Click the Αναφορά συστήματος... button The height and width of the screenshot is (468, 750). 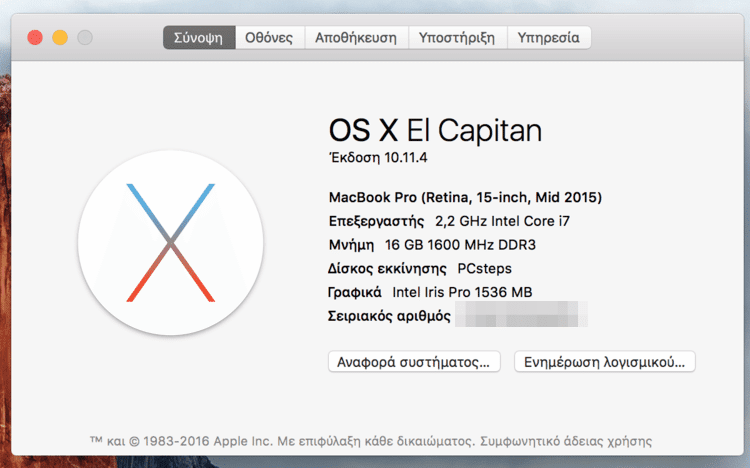[x=414, y=362]
